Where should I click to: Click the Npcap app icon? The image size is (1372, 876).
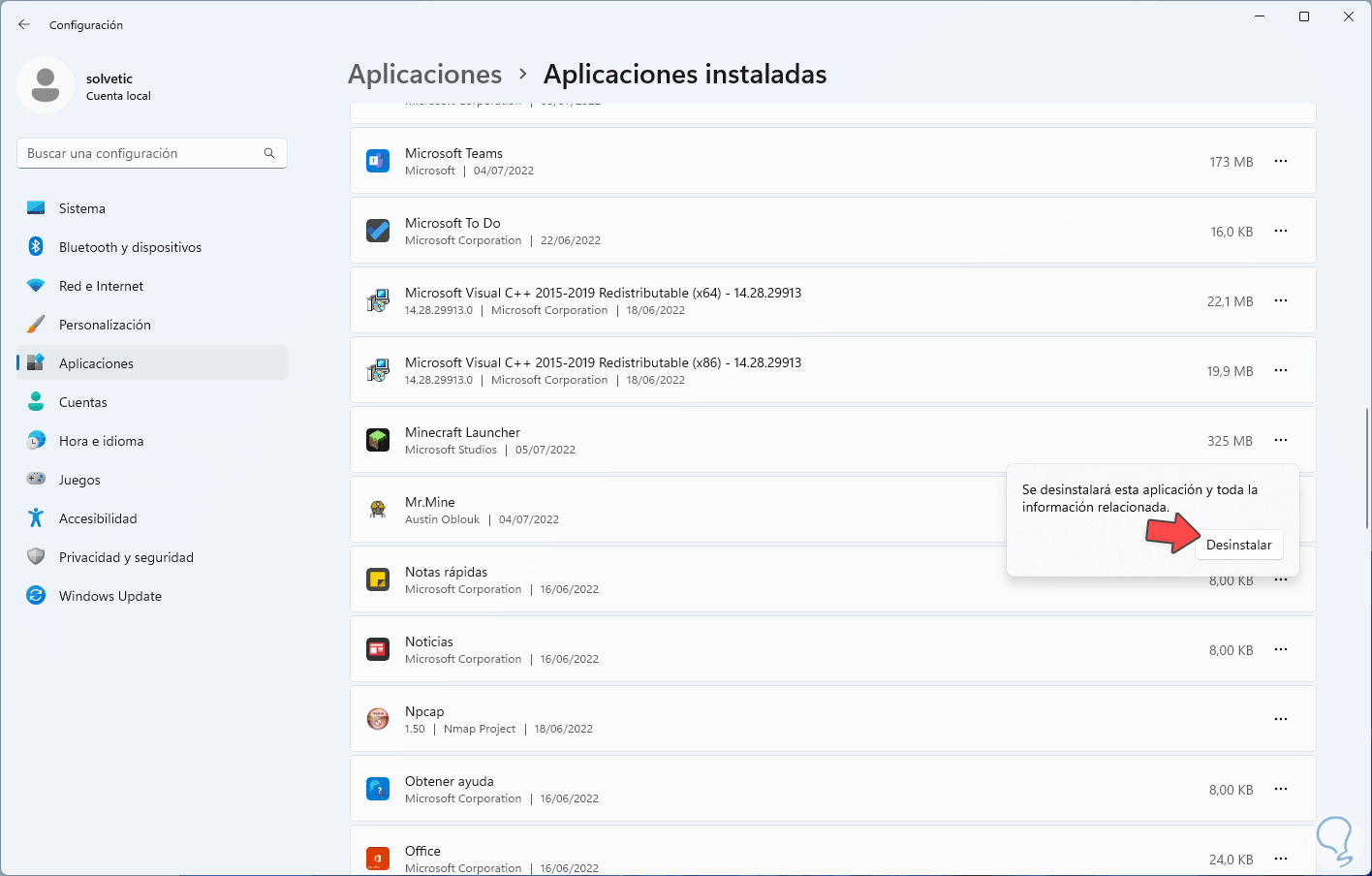[x=378, y=719]
